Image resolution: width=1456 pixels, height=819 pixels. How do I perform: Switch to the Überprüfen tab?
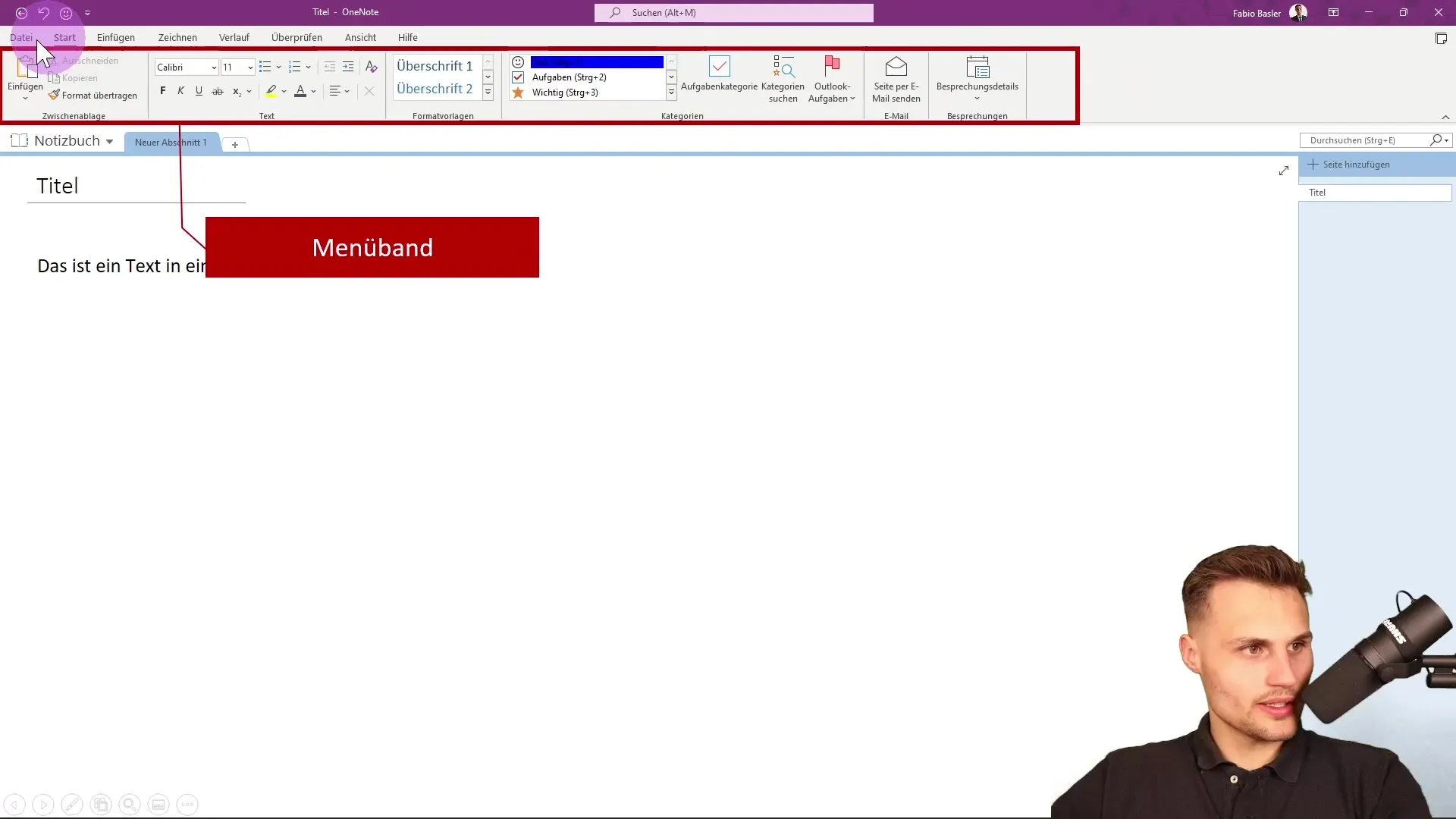[x=297, y=37]
